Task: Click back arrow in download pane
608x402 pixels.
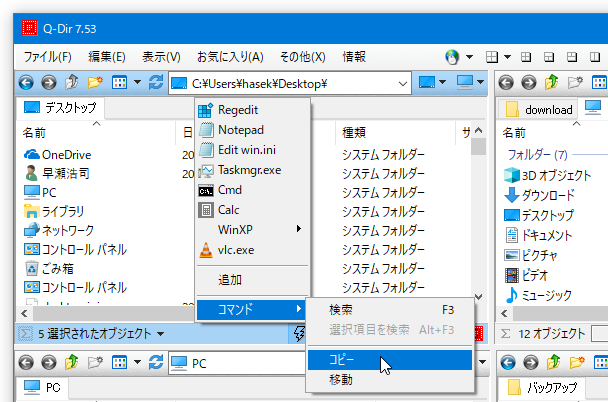Action: 506,83
